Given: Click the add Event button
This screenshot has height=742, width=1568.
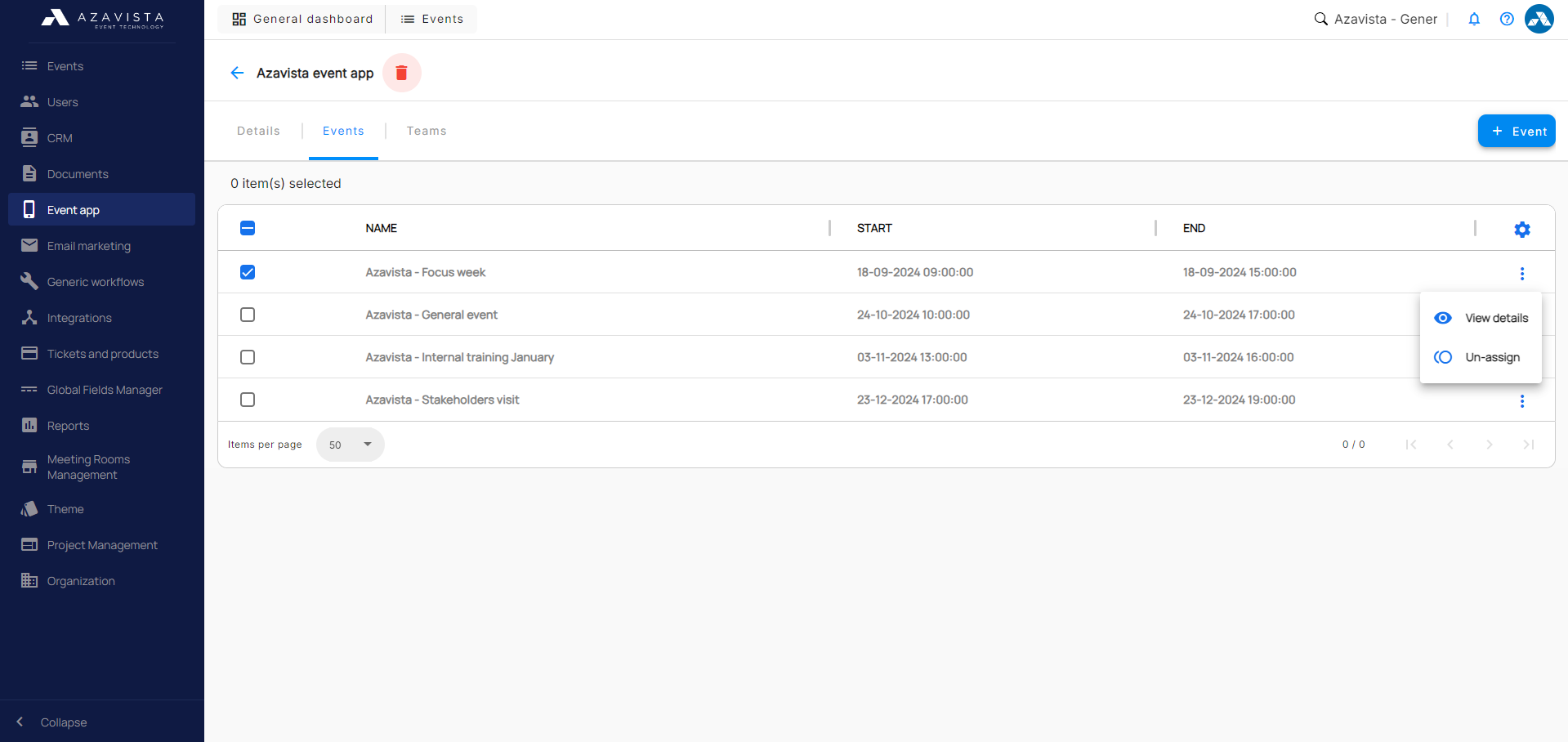Looking at the screenshot, I should (x=1517, y=131).
